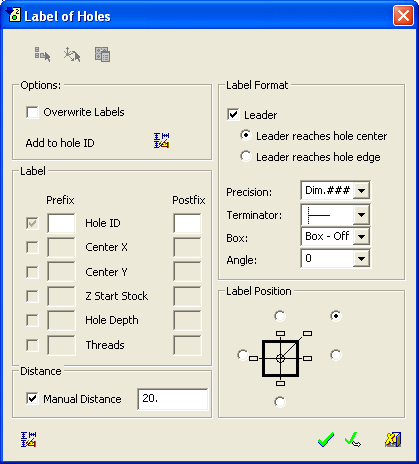
Task: Uncheck the Leader checkbox
Action: 233,115
